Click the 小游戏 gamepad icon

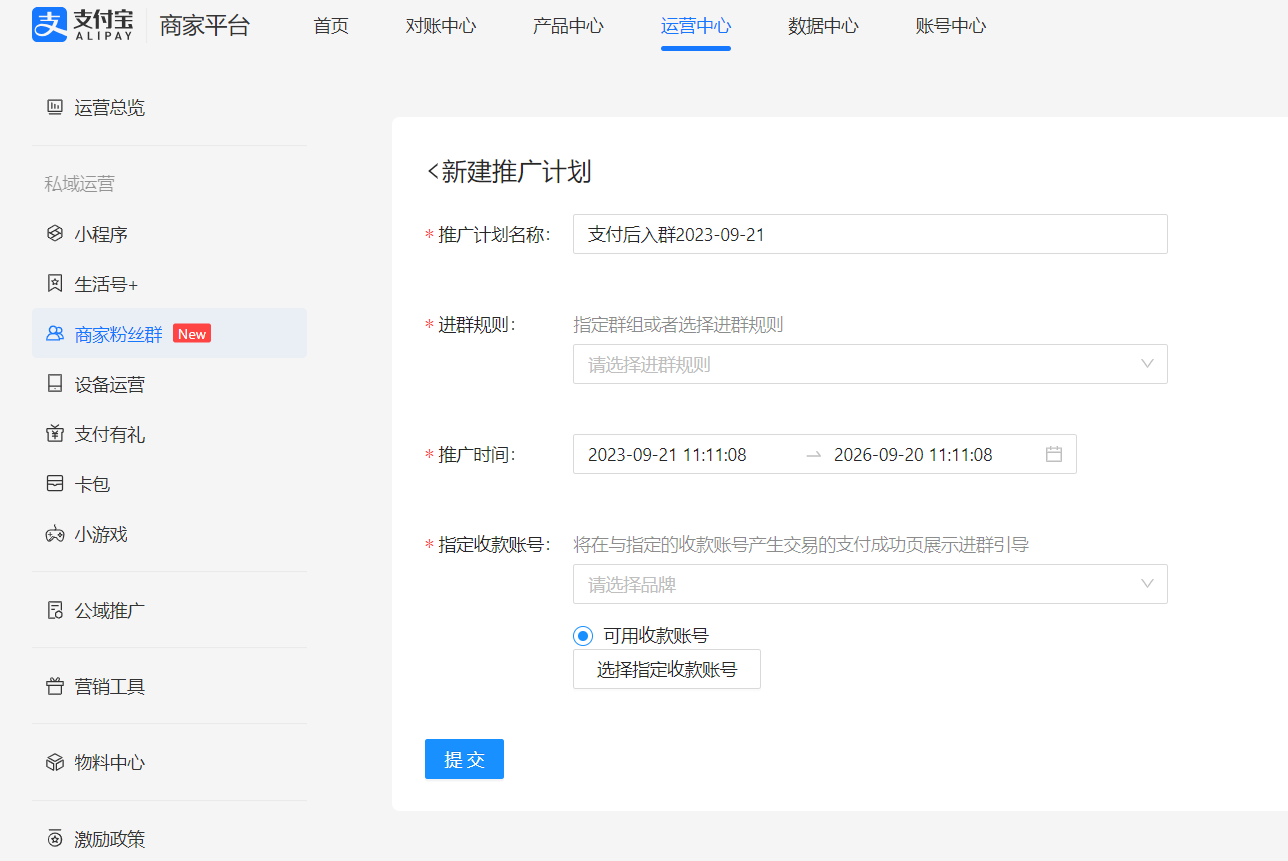point(55,534)
